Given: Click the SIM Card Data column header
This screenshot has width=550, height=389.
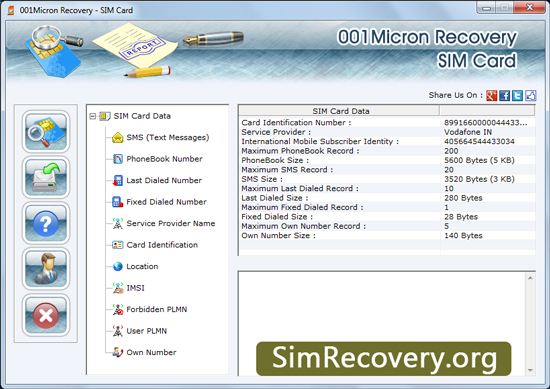Looking at the screenshot, I should (x=340, y=111).
